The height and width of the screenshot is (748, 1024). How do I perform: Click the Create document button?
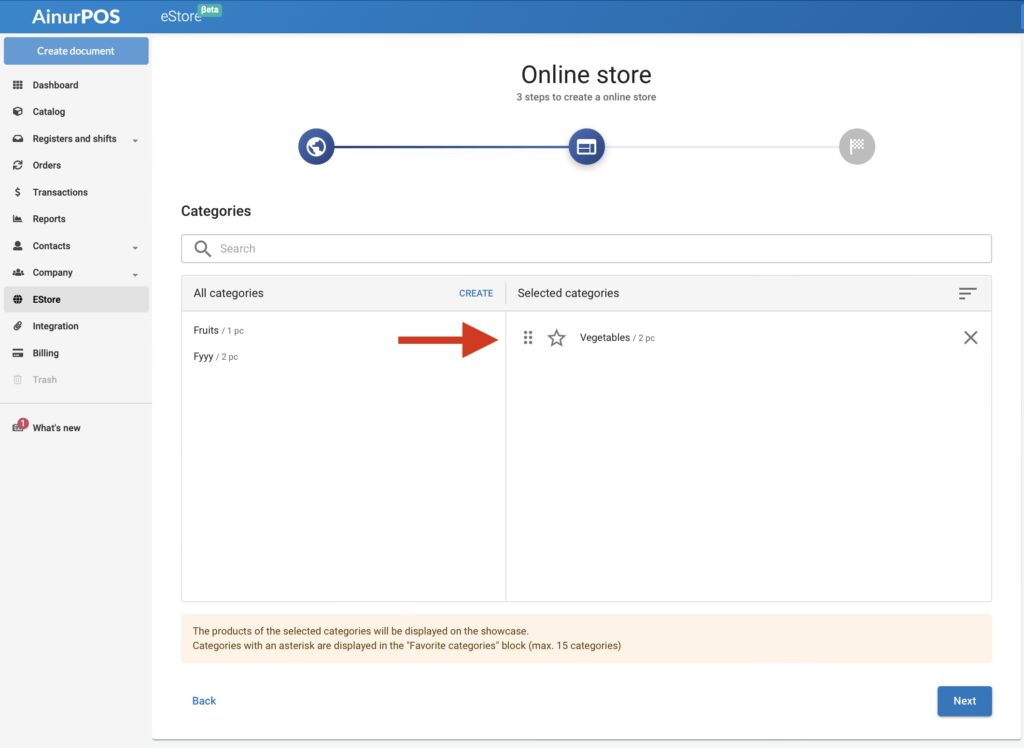pyautogui.click(x=76, y=51)
